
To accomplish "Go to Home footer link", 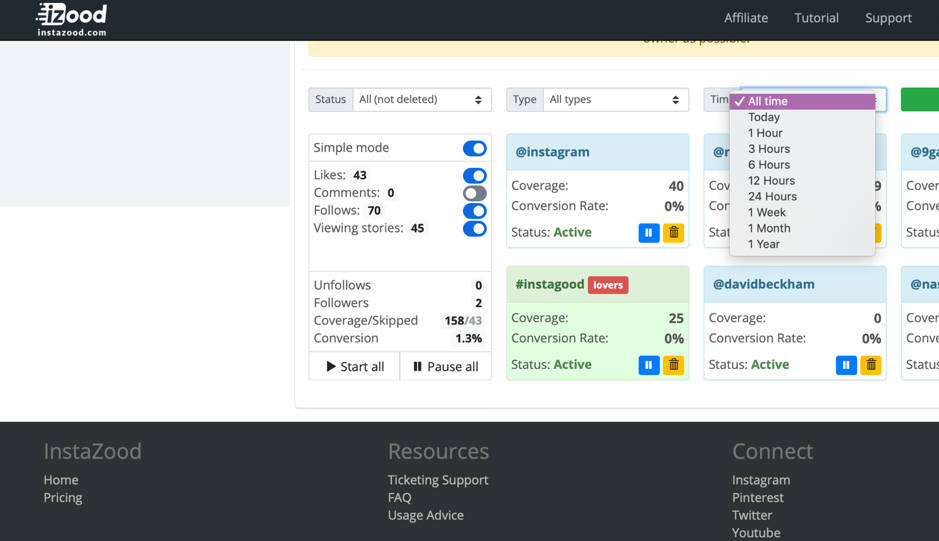I will pyautogui.click(x=60, y=480).
